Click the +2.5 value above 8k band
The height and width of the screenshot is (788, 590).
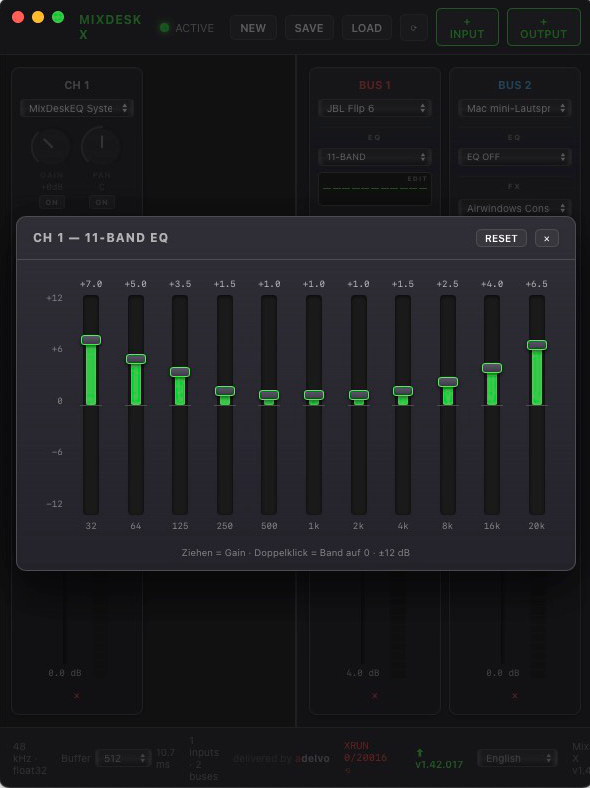[448, 284]
